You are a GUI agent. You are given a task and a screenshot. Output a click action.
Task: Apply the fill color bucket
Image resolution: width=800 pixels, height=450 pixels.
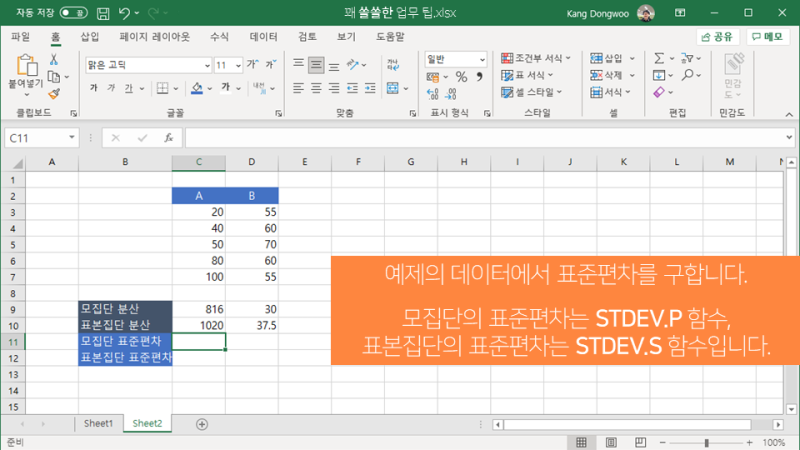pos(197,88)
